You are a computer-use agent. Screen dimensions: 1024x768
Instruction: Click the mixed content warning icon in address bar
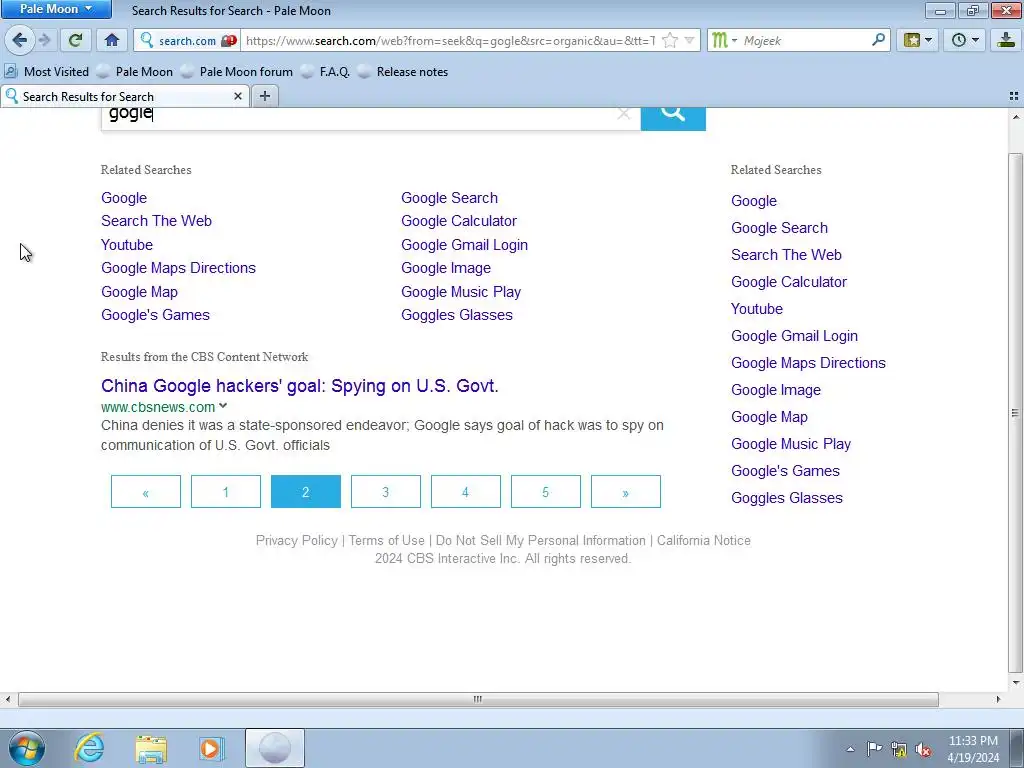tap(229, 40)
